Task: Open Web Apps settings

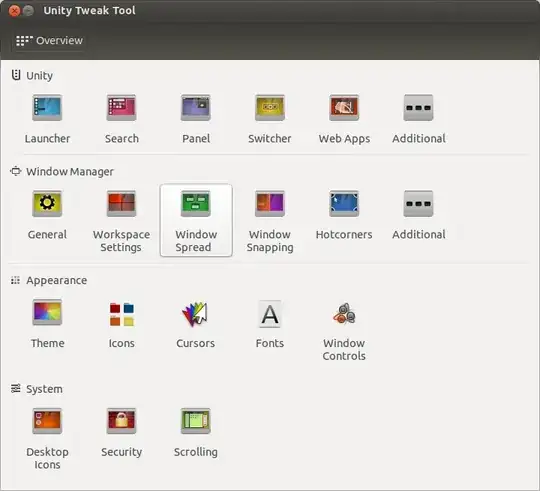Action: (x=344, y=119)
